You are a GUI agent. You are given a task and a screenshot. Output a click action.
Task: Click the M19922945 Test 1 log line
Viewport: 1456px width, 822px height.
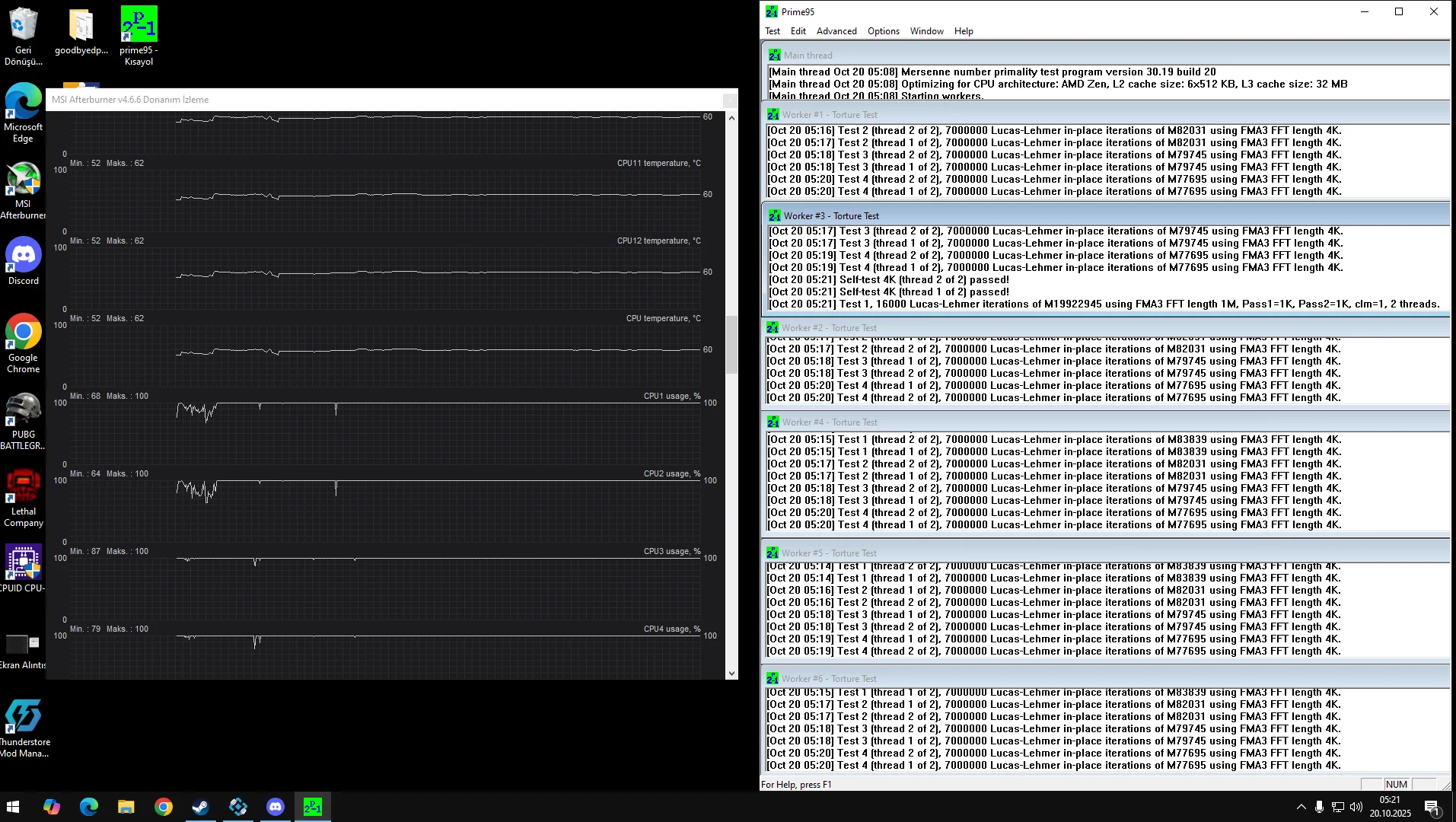(1104, 304)
